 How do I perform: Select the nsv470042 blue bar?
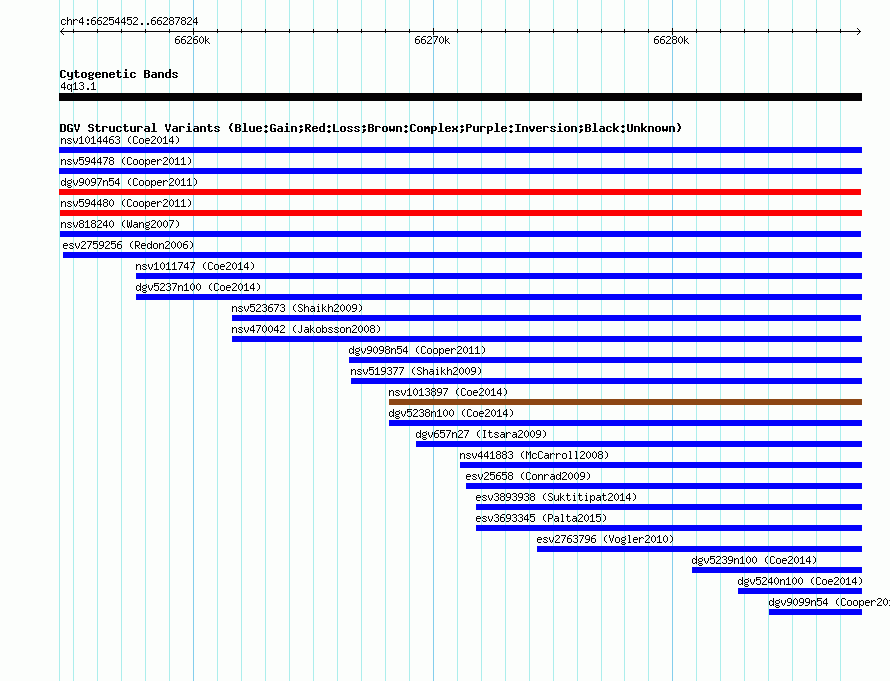[547, 339]
